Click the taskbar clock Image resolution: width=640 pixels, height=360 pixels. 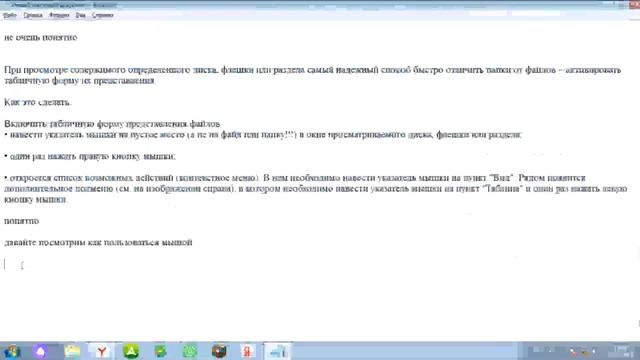tap(622, 351)
